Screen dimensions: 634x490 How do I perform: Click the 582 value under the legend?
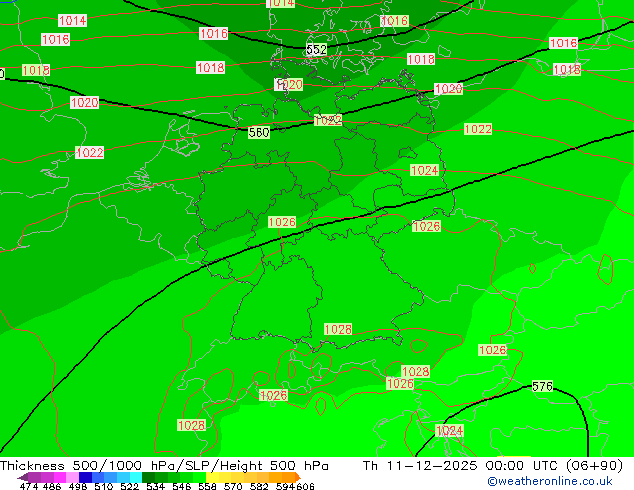[x=259, y=486]
